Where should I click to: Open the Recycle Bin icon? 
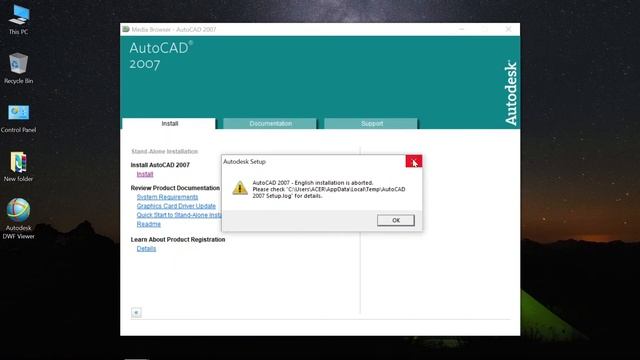18,68
